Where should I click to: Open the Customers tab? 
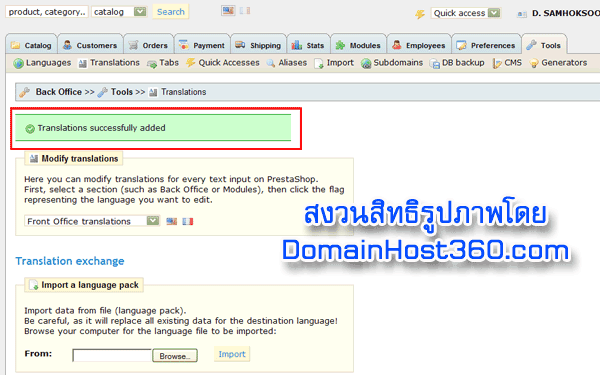click(x=90, y=45)
